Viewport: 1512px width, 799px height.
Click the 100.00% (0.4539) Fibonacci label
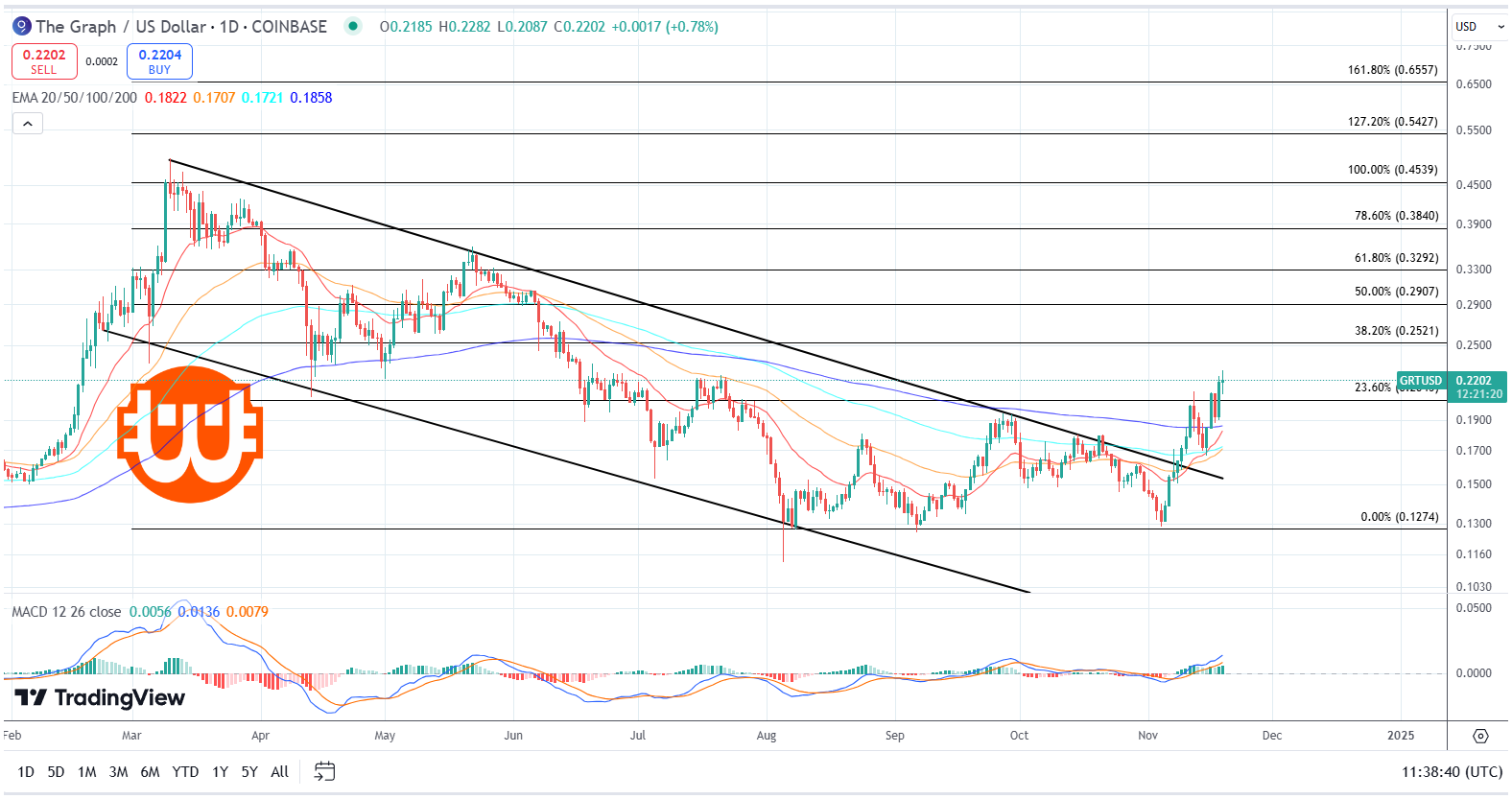(x=1393, y=170)
